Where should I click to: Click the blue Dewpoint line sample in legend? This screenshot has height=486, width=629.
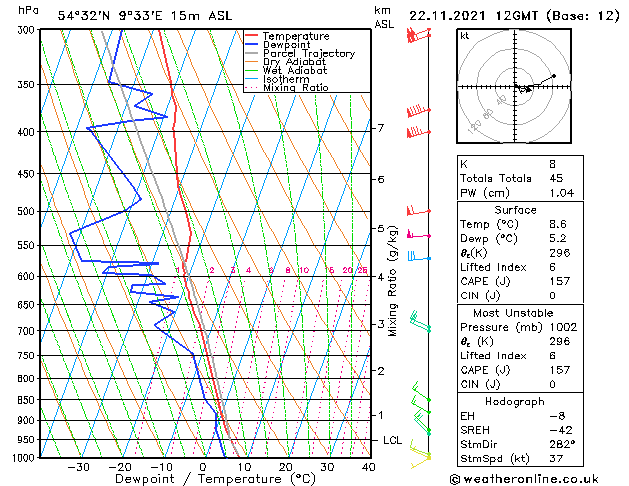pyautogui.click(x=252, y=44)
